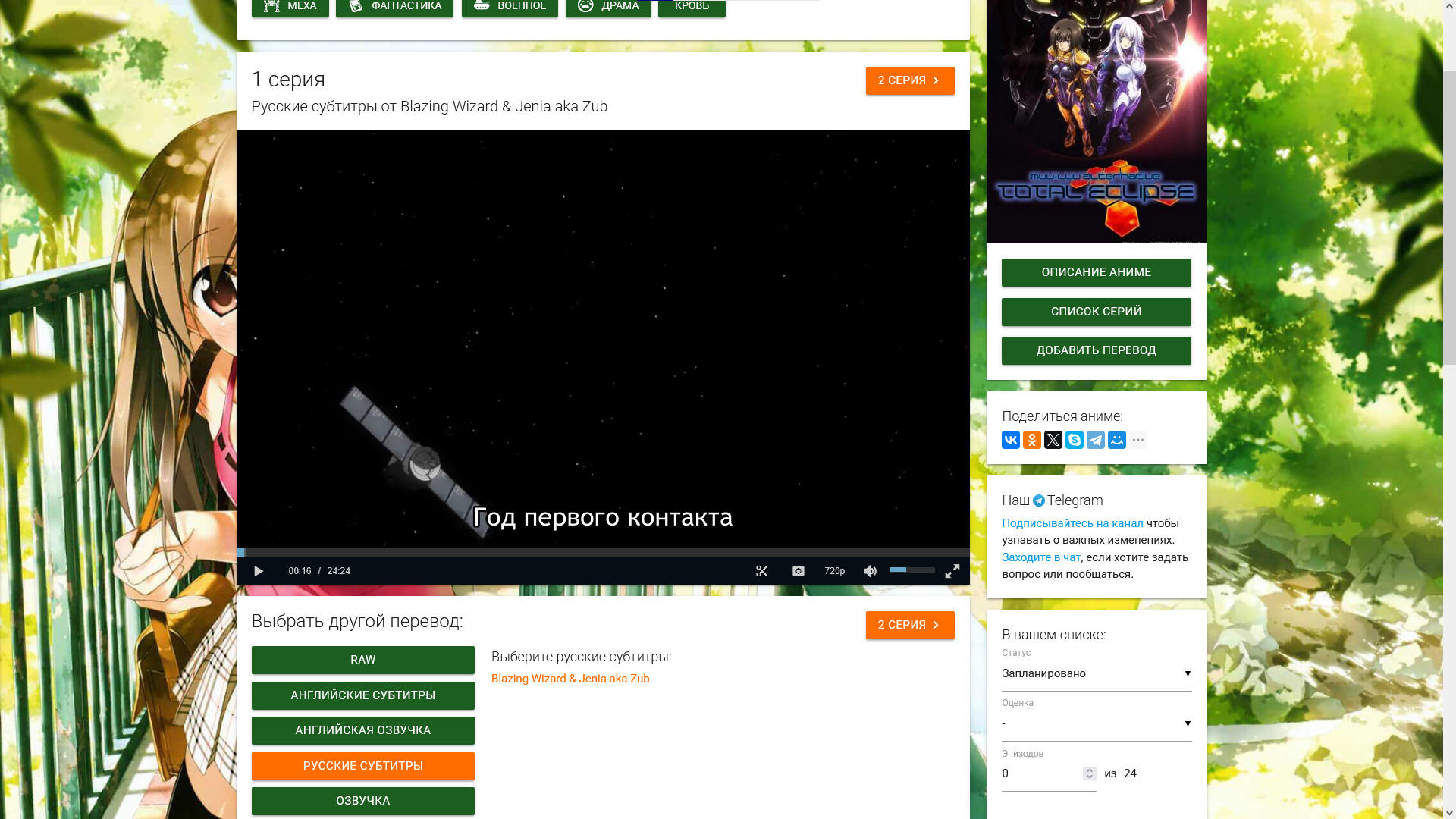
Task: Select the RAW translation option
Action: (363, 660)
